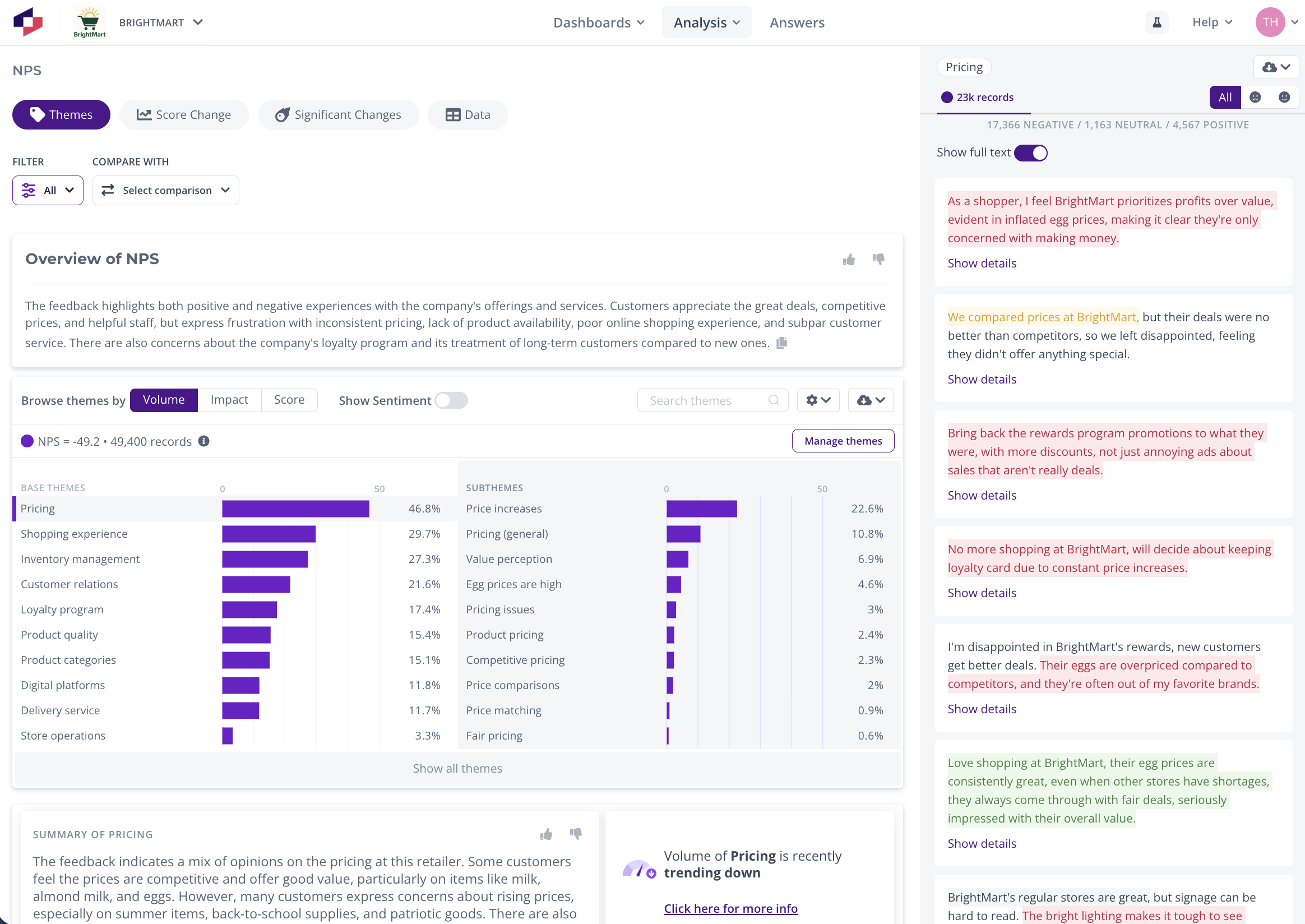Click Show all themes
The width and height of the screenshot is (1305, 924).
pyautogui.click(x=457, y=768)
